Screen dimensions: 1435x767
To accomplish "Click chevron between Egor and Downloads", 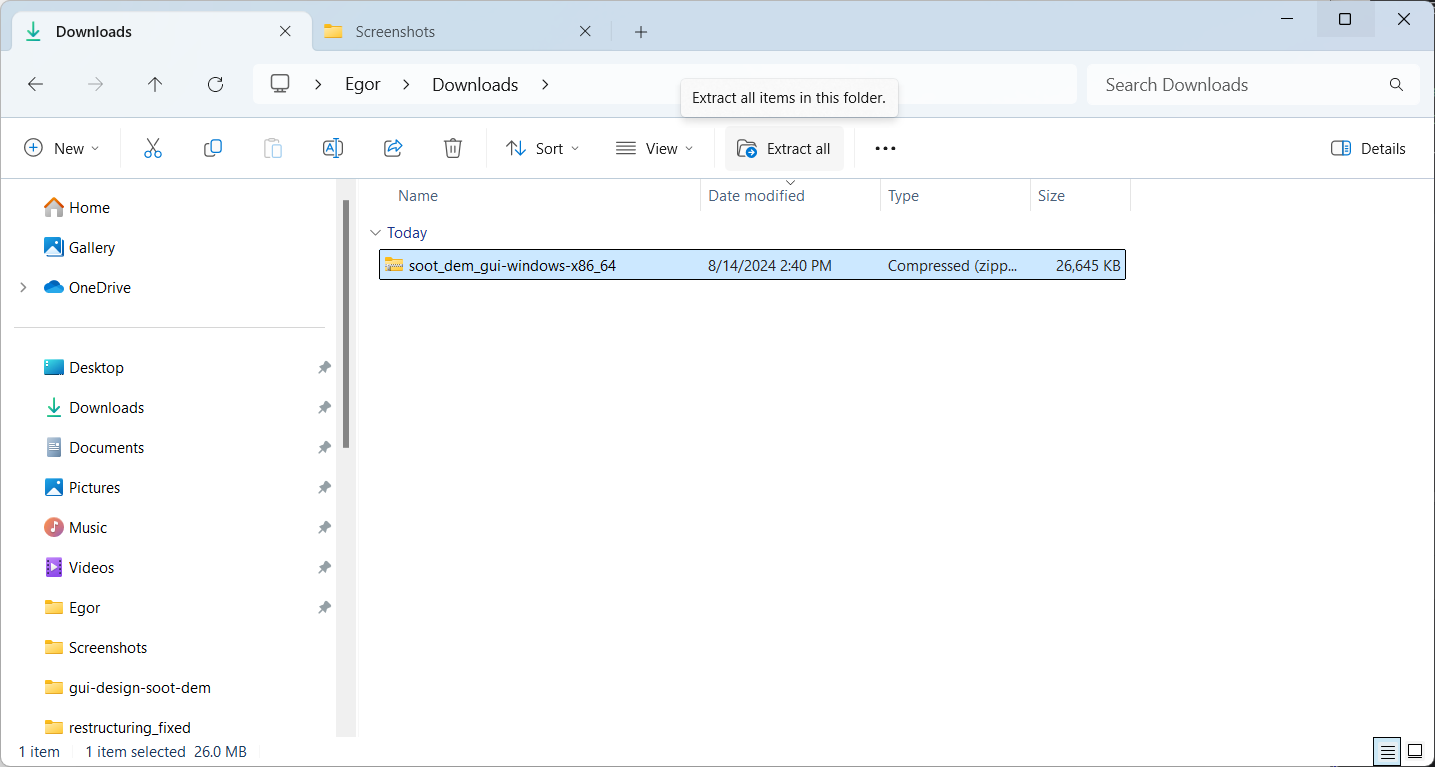I will 406,85.
